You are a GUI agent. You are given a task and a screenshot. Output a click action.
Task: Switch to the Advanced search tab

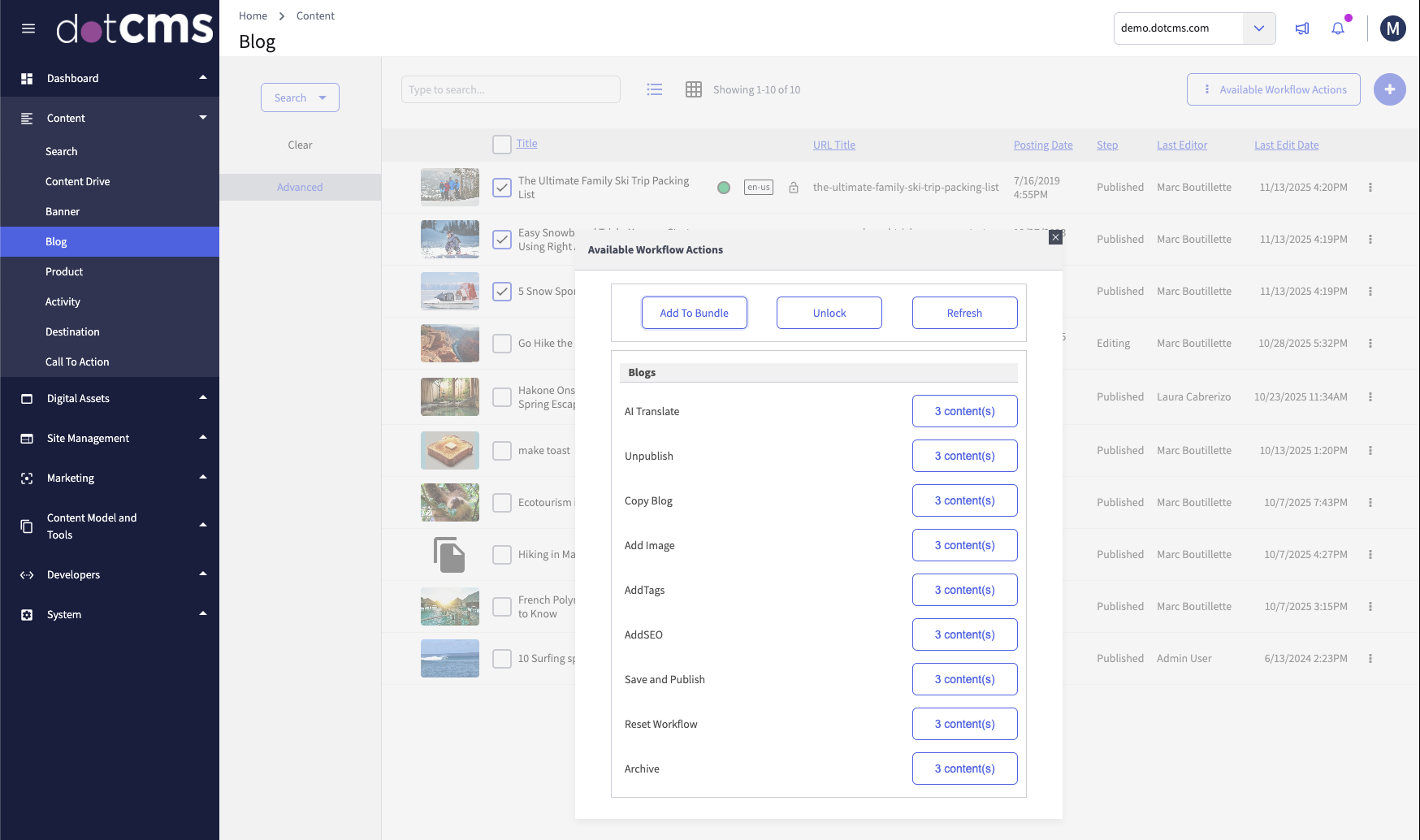(x=300, y=186)
